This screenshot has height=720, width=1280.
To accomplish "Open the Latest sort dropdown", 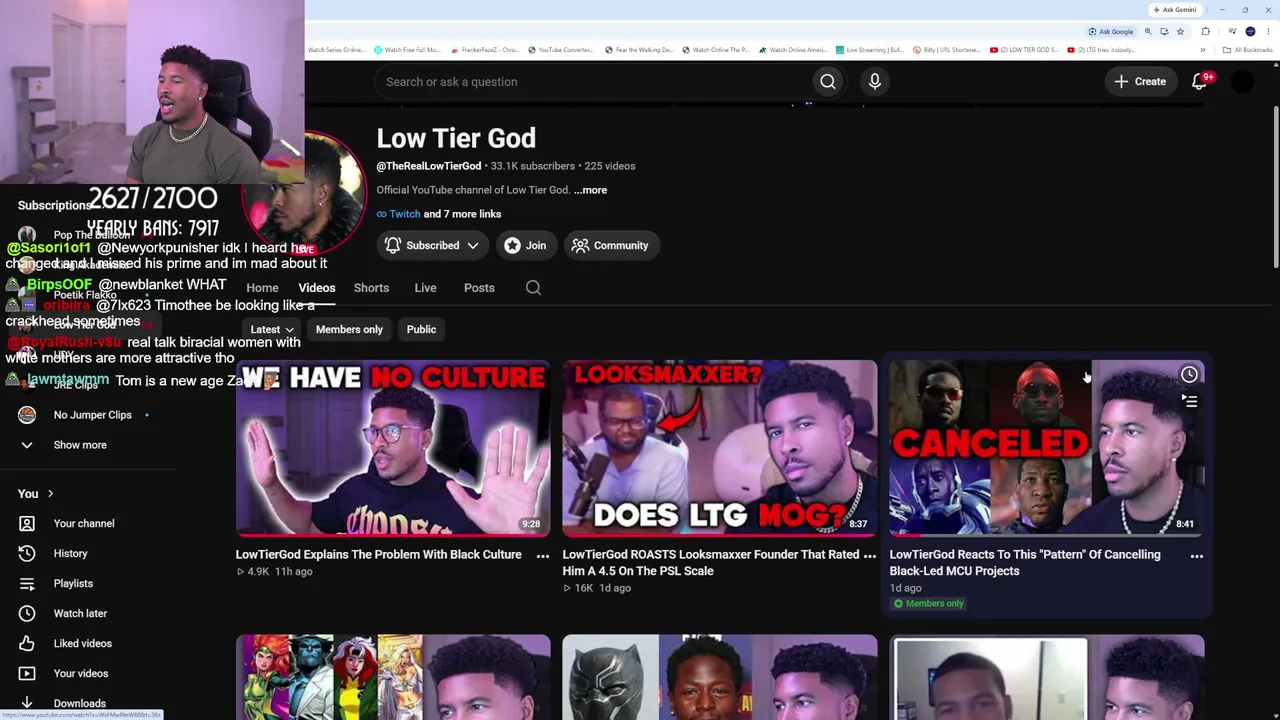I will 272,329.
